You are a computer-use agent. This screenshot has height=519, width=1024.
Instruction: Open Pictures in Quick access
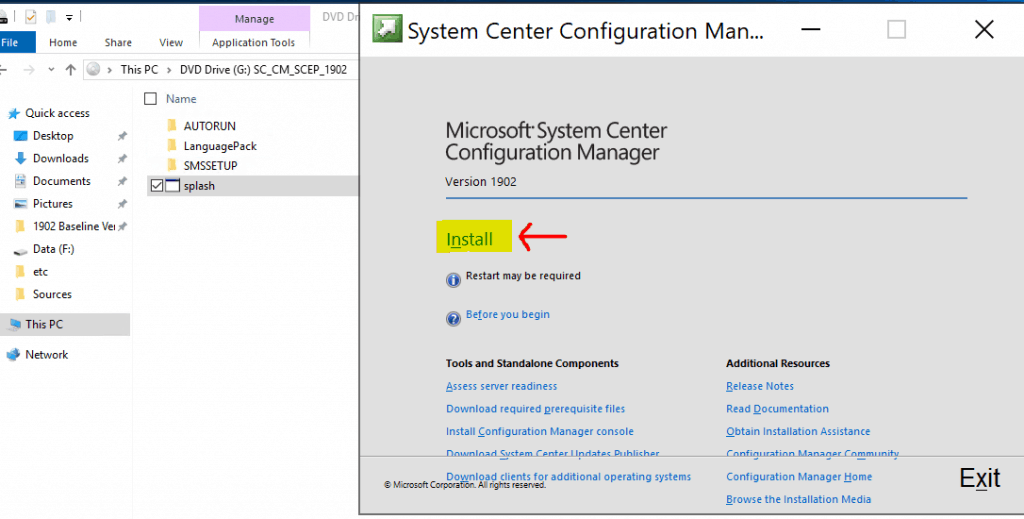pos(53,204)
